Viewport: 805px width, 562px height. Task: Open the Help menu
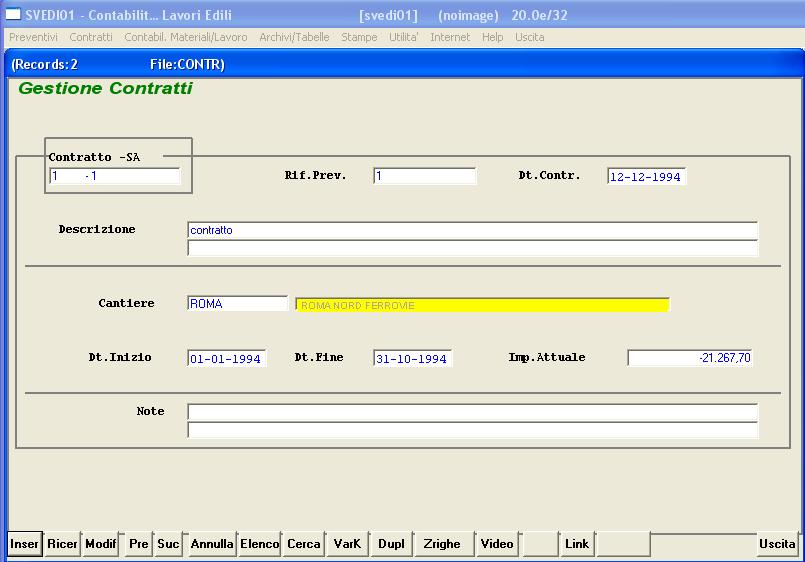pyautogui.click(x=492, y=37)
